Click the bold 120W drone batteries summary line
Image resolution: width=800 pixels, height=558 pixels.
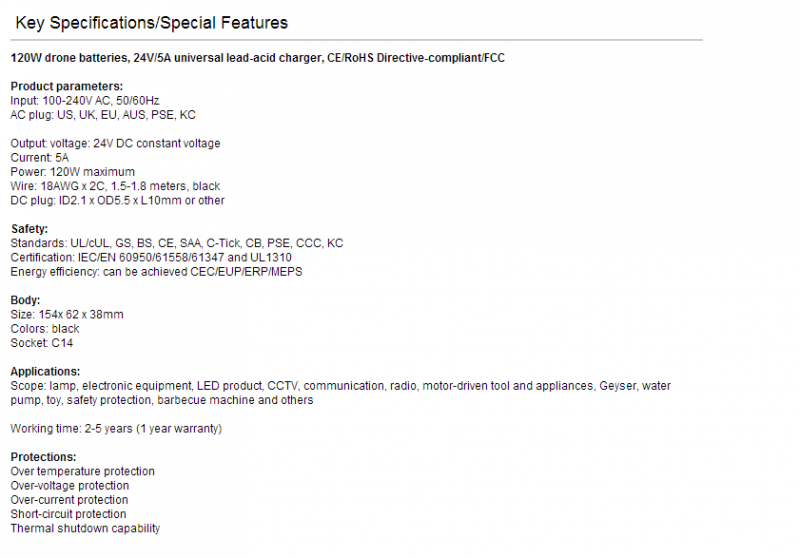click(258, 58)
